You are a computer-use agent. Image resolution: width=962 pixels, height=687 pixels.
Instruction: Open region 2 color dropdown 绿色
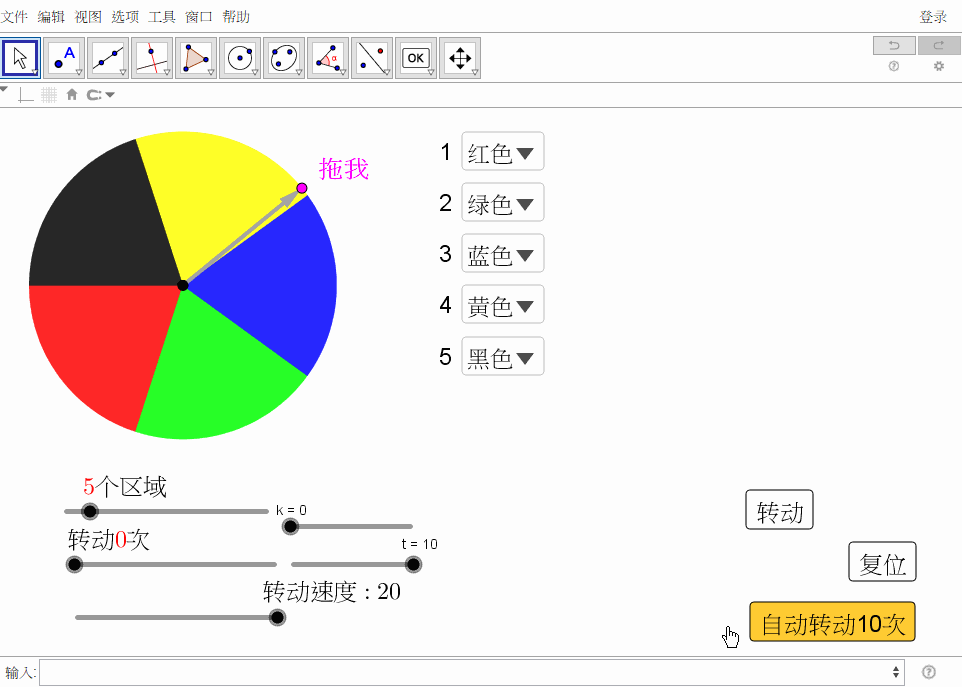tap(502, 202)
